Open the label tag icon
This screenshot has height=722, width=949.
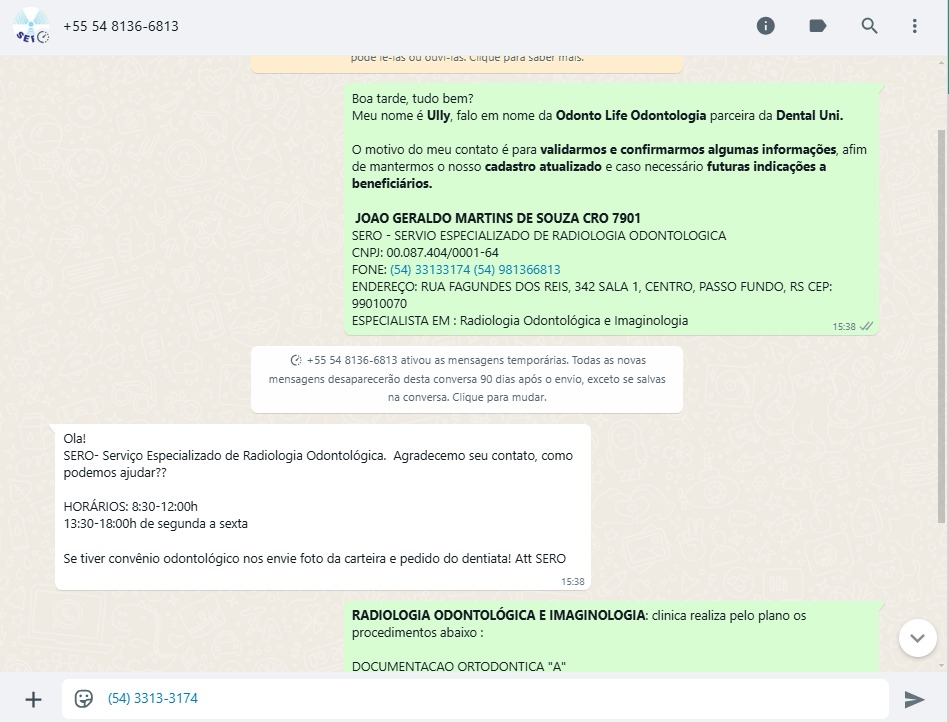click(817, 26)
